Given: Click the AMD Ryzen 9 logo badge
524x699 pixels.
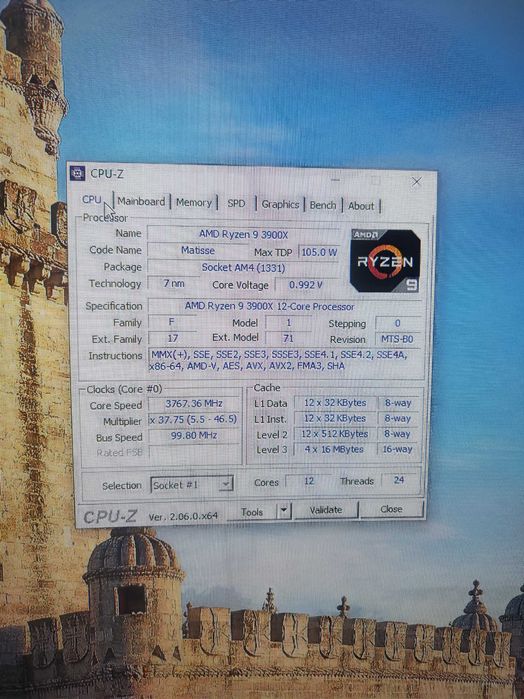Looking at the screenshot, I should click(x=385, y=261).
